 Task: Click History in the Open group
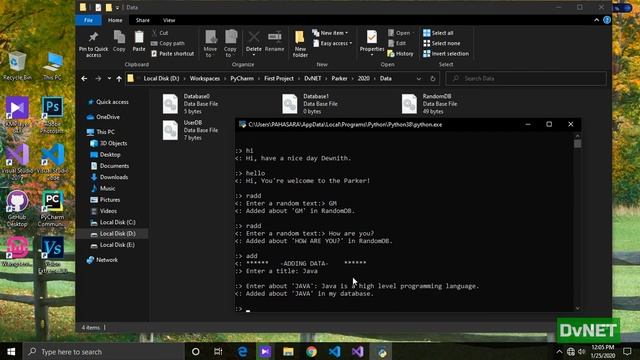coord(400,53)
